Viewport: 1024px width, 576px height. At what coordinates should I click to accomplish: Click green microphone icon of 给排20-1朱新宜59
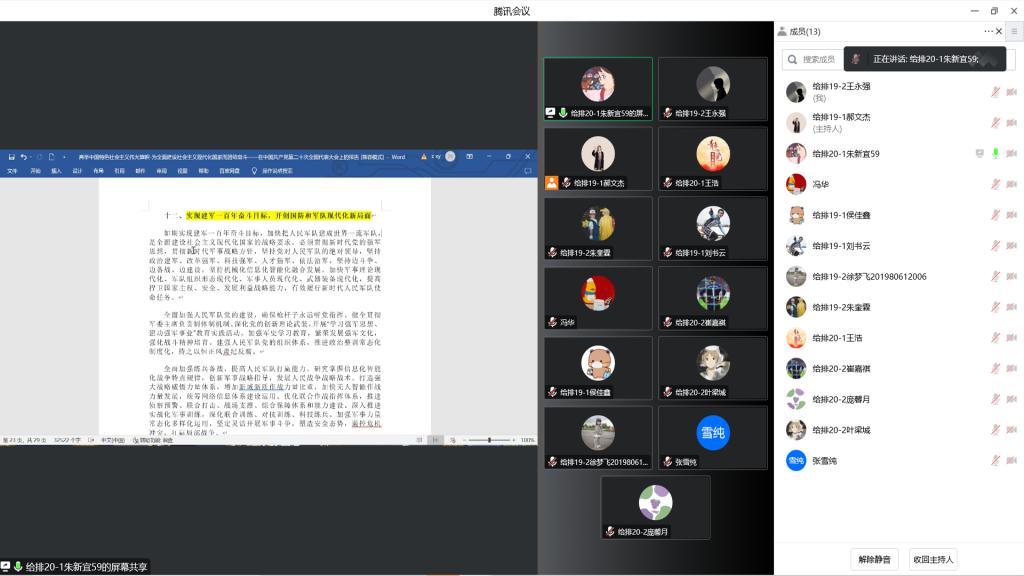[x=995, y=154]
